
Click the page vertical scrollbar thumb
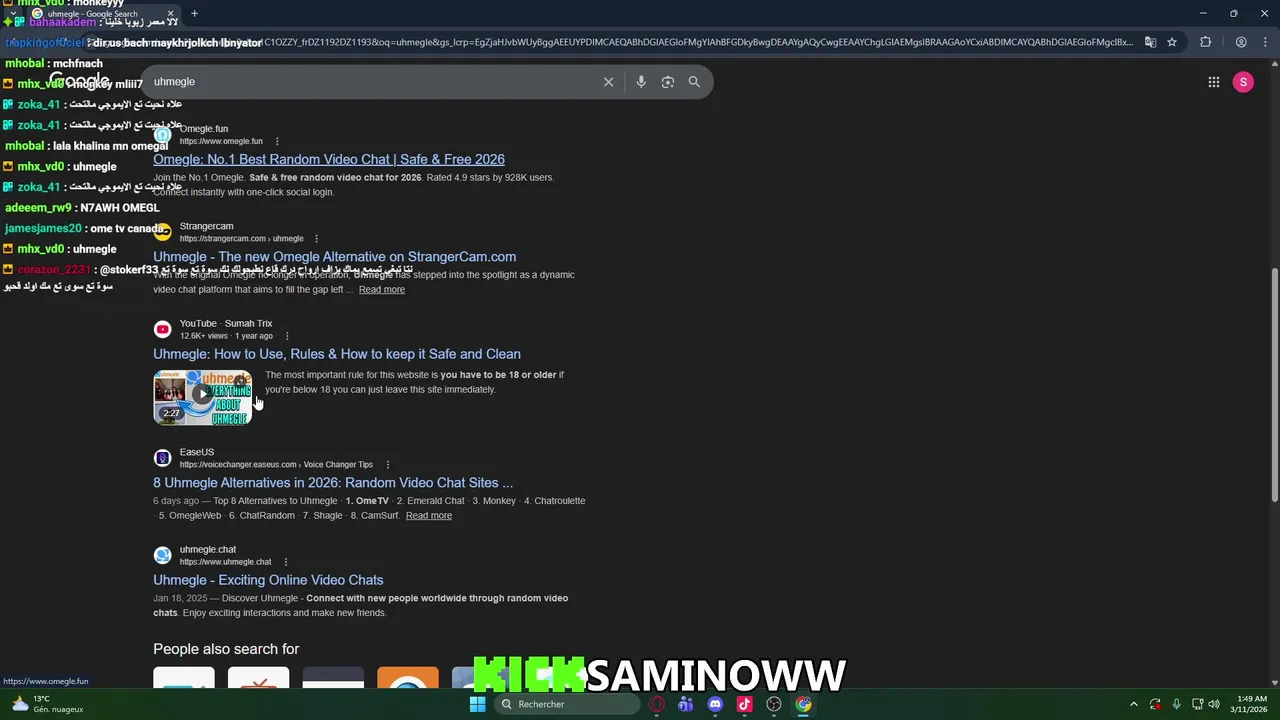point(1274,385)
